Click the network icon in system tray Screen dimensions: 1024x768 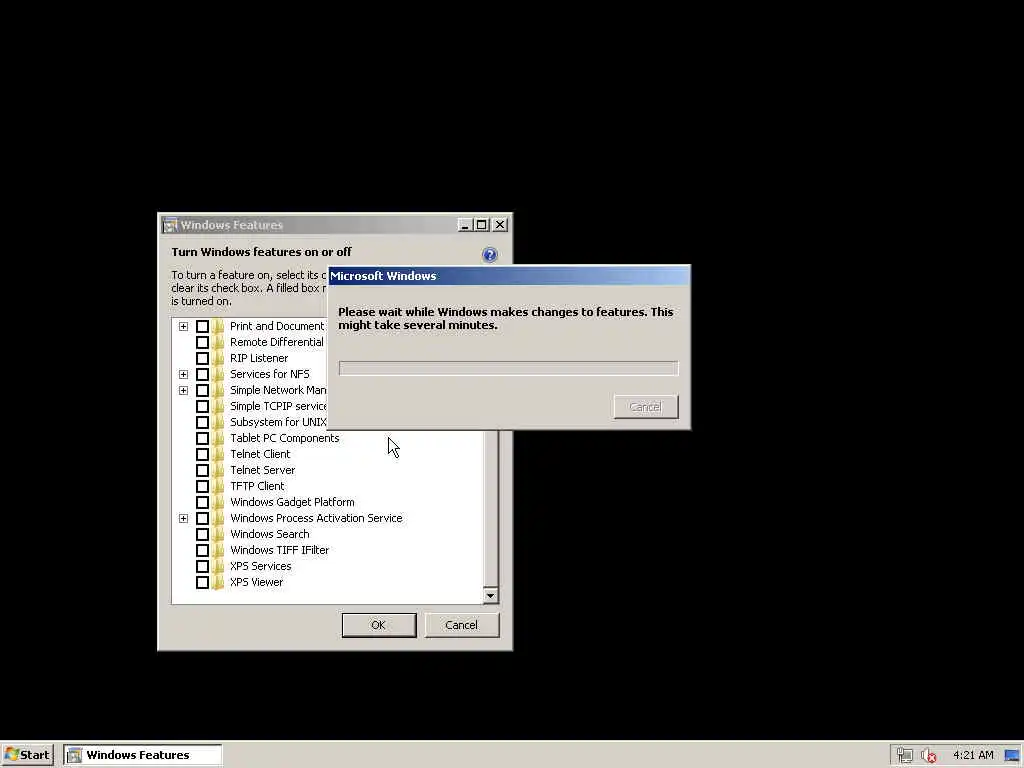tap(904, 755)
